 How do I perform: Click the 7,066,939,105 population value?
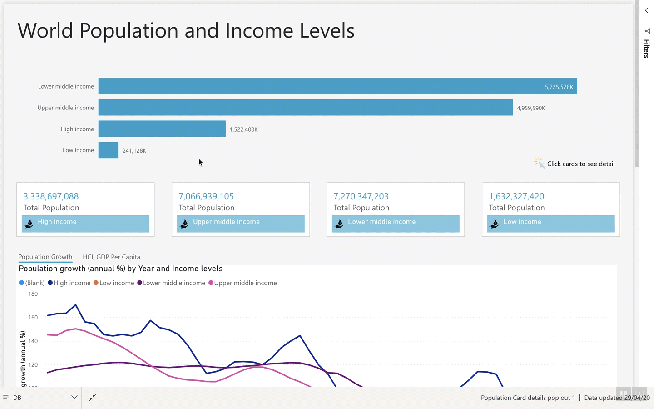[206, 196]
